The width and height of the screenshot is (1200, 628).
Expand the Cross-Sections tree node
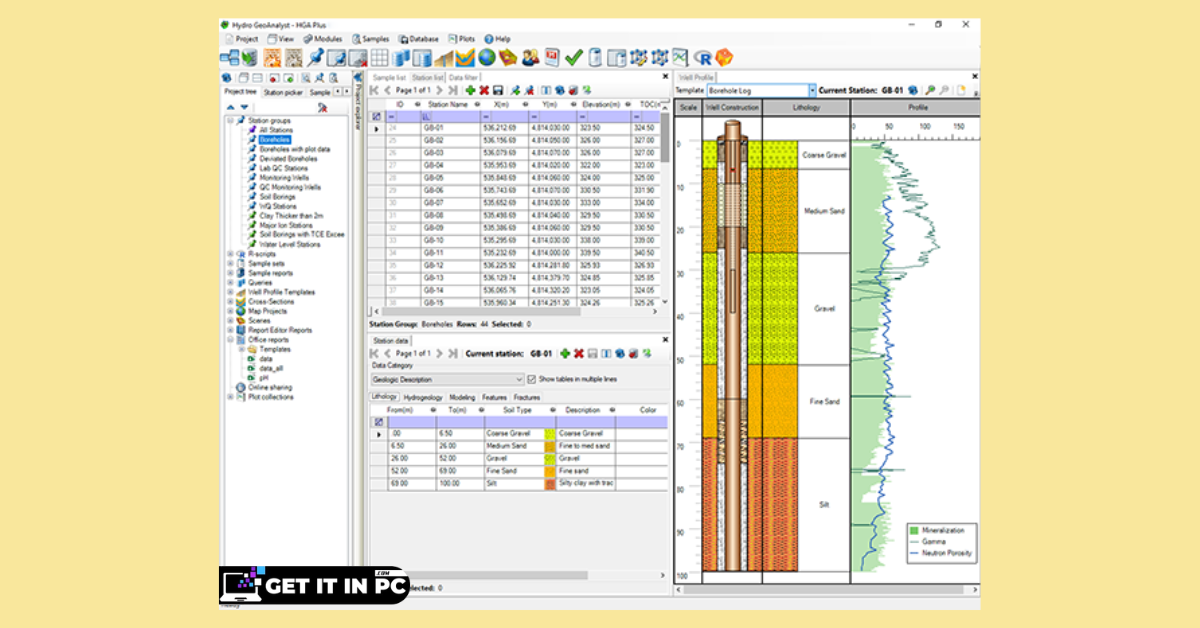coord(230,301)
